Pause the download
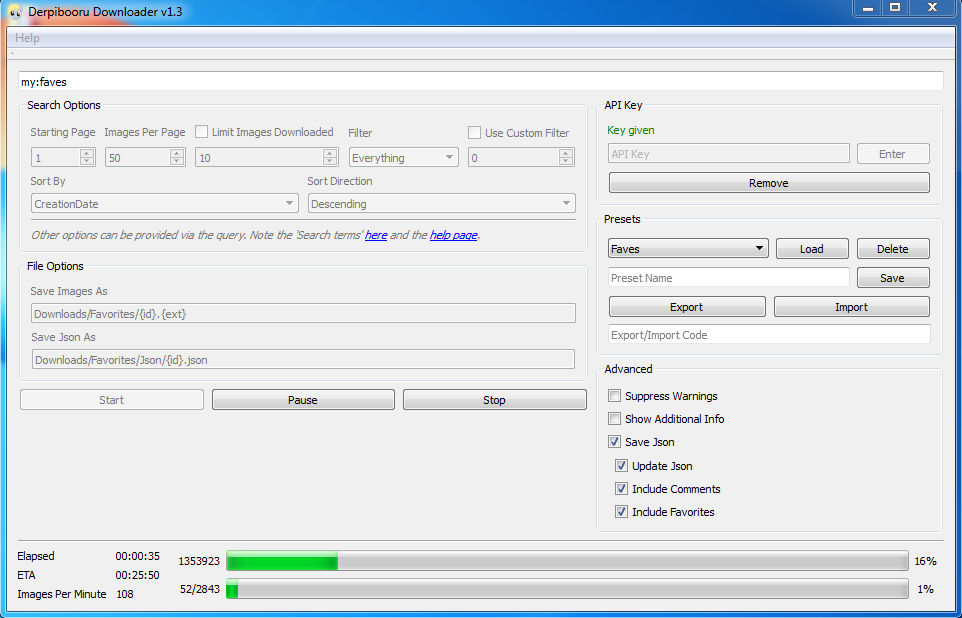Image resolution: width=962 pixels, height=618 pixels. pos(303,400)
